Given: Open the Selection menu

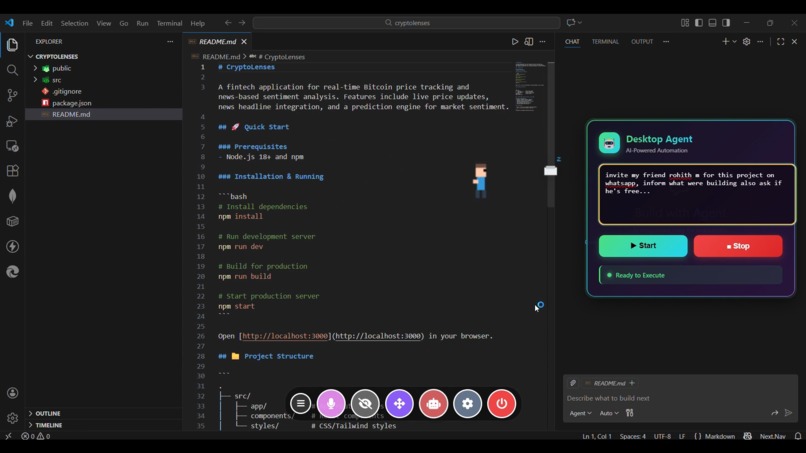Looking at the screenshot, I should 75,23.
